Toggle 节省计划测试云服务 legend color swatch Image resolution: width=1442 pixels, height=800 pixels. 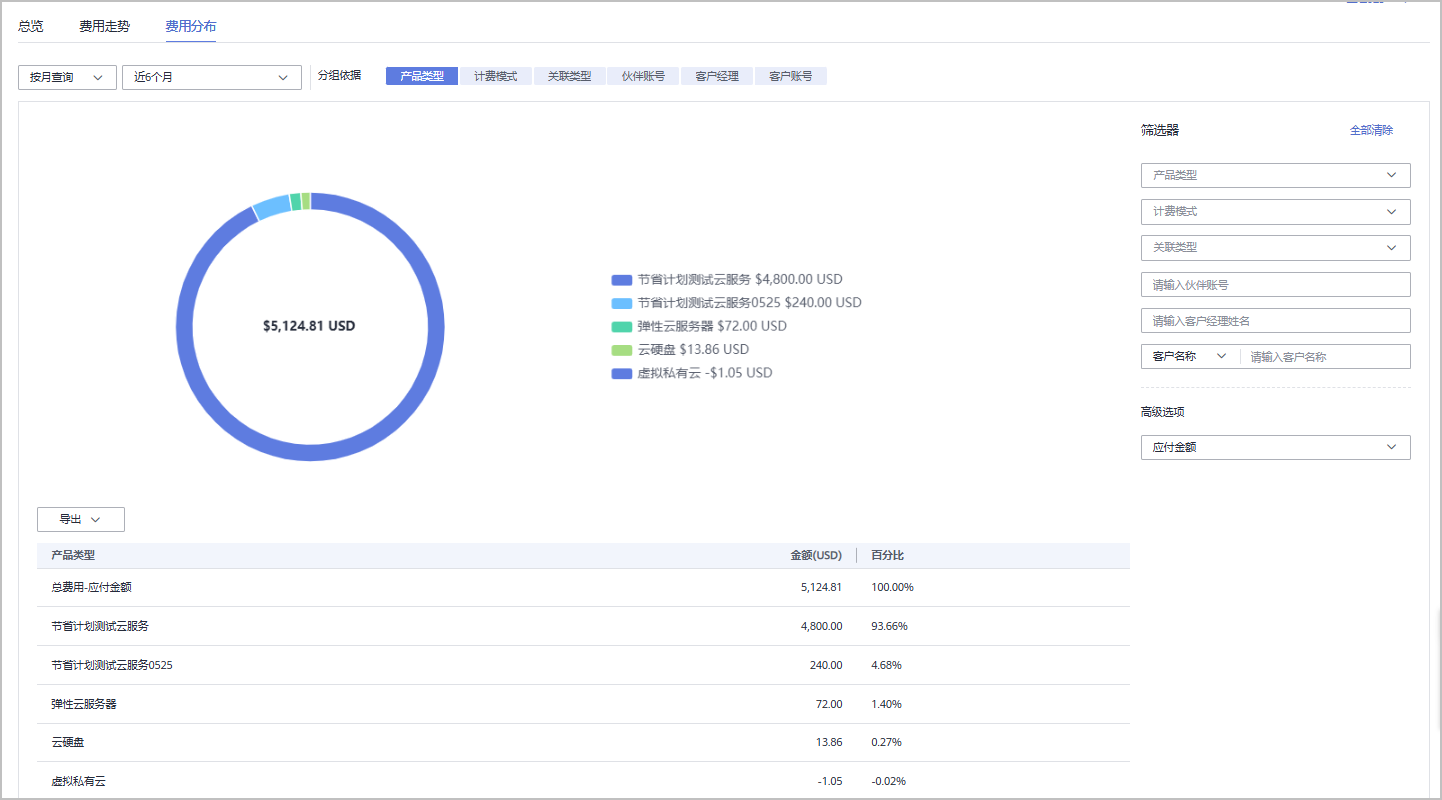pyautogui.click(x=621, y=280)
